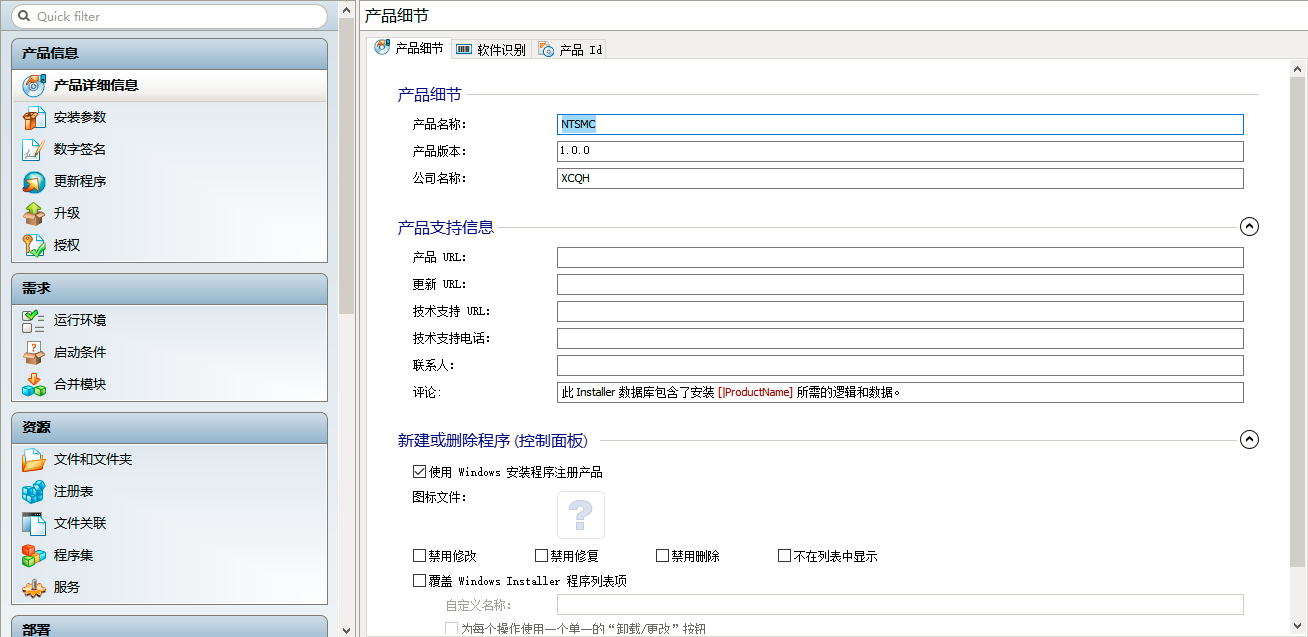进入服务配置页面

[x=70, y=587]
